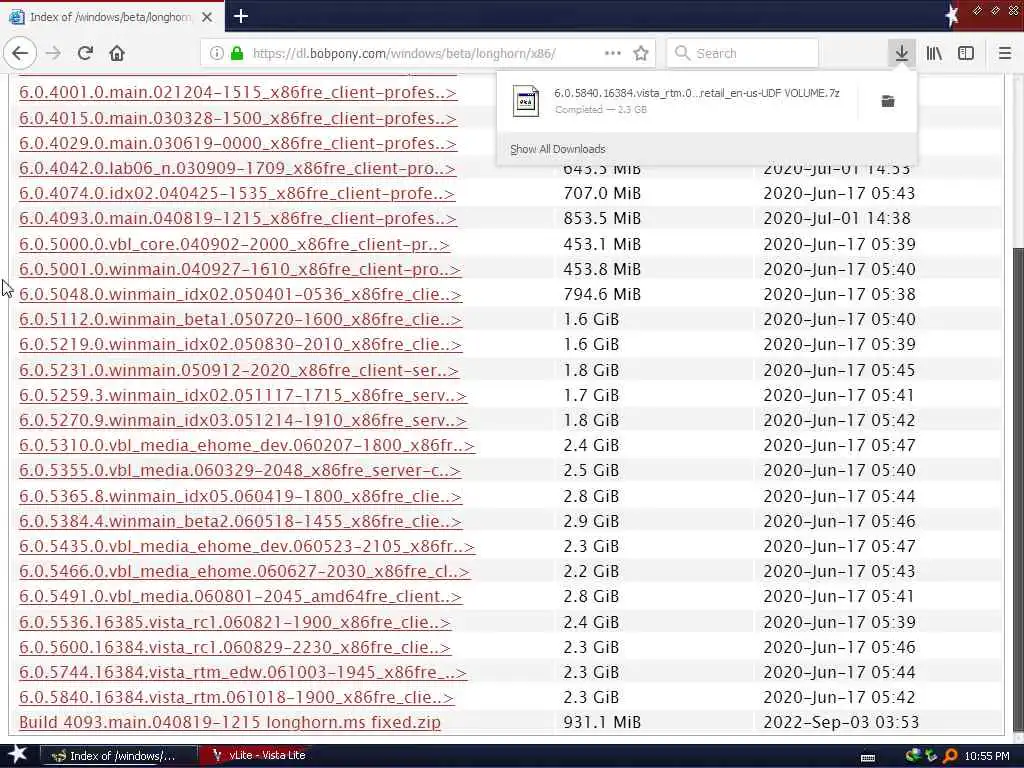Open 6.0.5384.4.winmain_beta2.060518-1455 link
The width and height of the screenshot is (1024, 768).
click(240, 521)
